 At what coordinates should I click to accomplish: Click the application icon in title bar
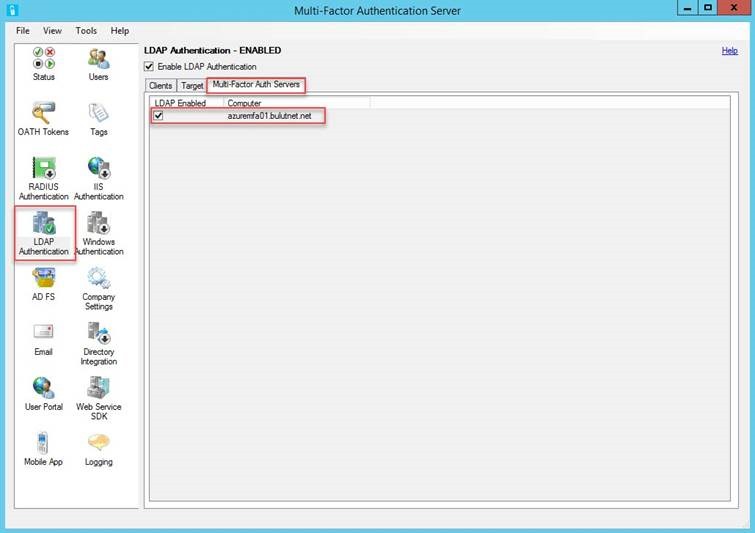click(x=13, y=10)
